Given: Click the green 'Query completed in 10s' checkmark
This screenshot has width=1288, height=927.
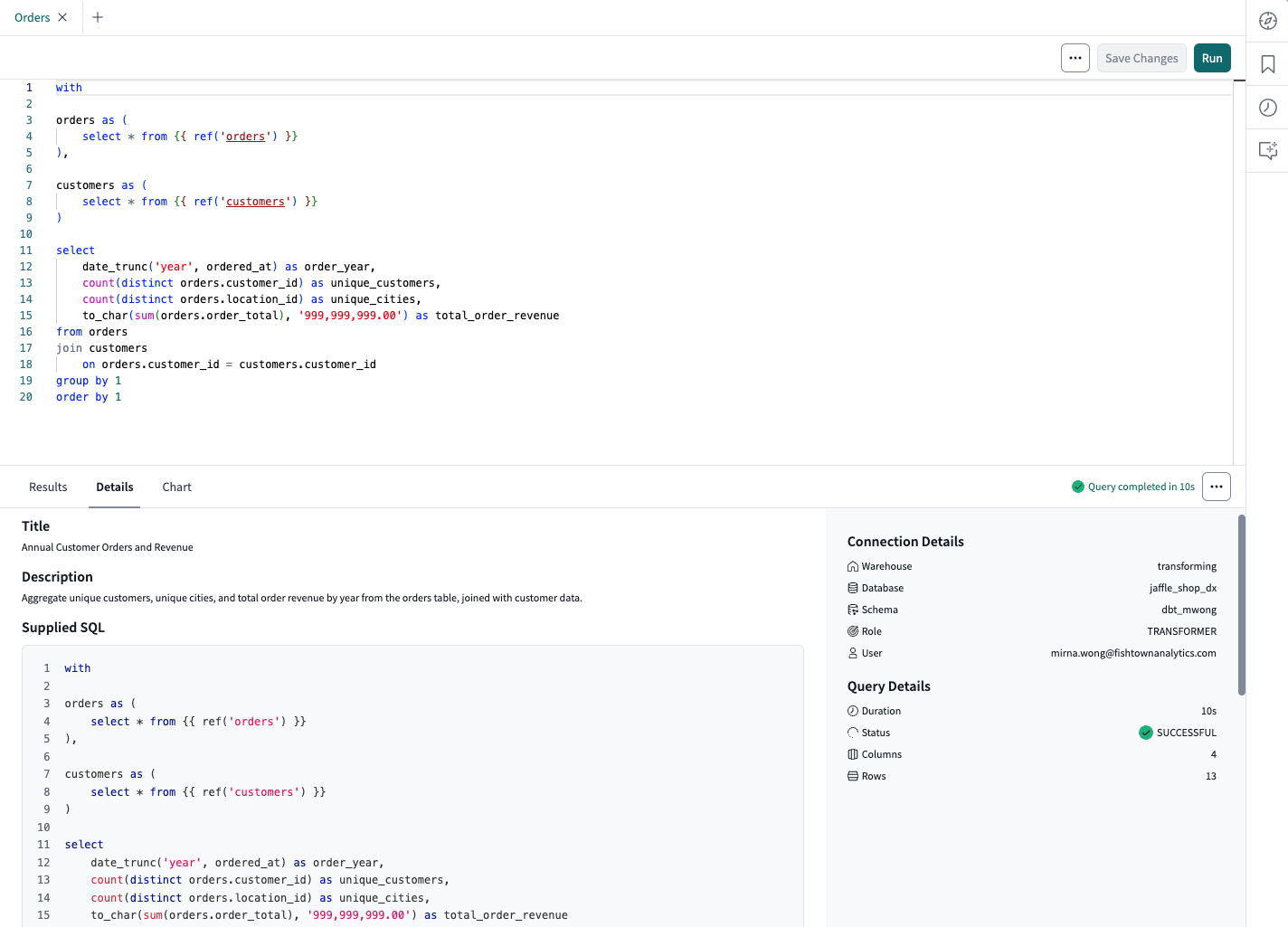Looking at the screenshot, I should (x=1078, y=486).
